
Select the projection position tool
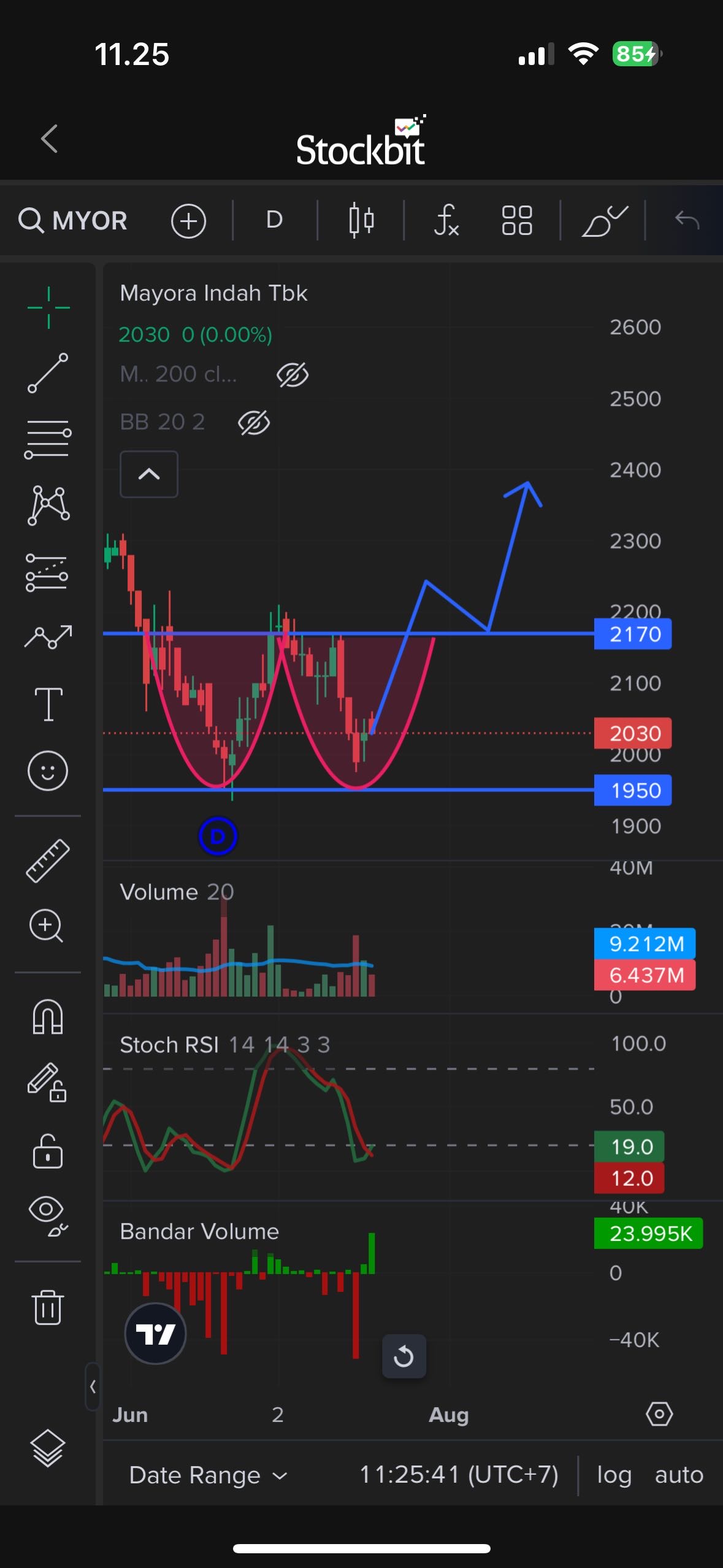tap(47, 572)
